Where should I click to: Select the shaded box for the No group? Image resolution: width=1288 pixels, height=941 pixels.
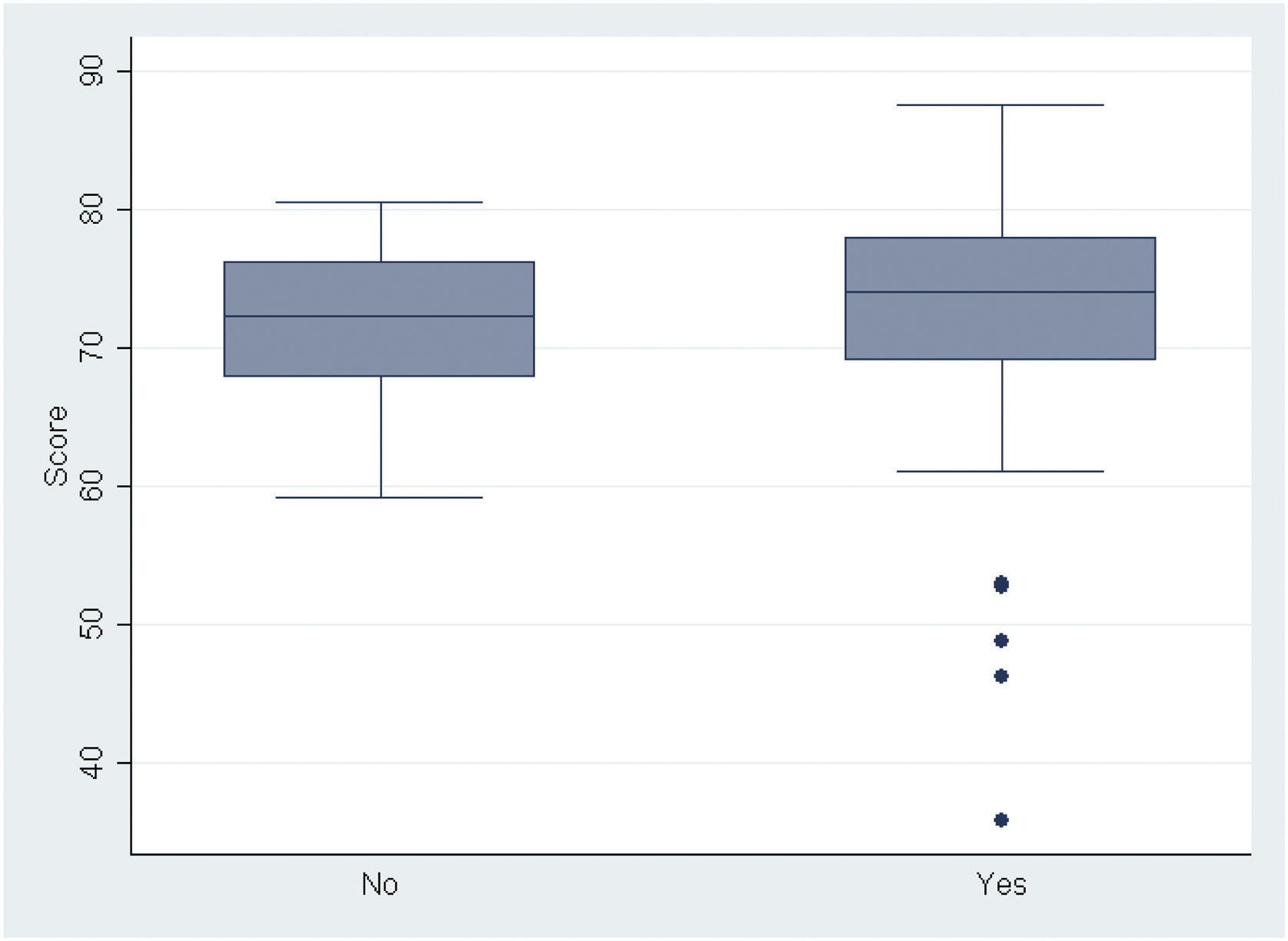coord(379,346)
